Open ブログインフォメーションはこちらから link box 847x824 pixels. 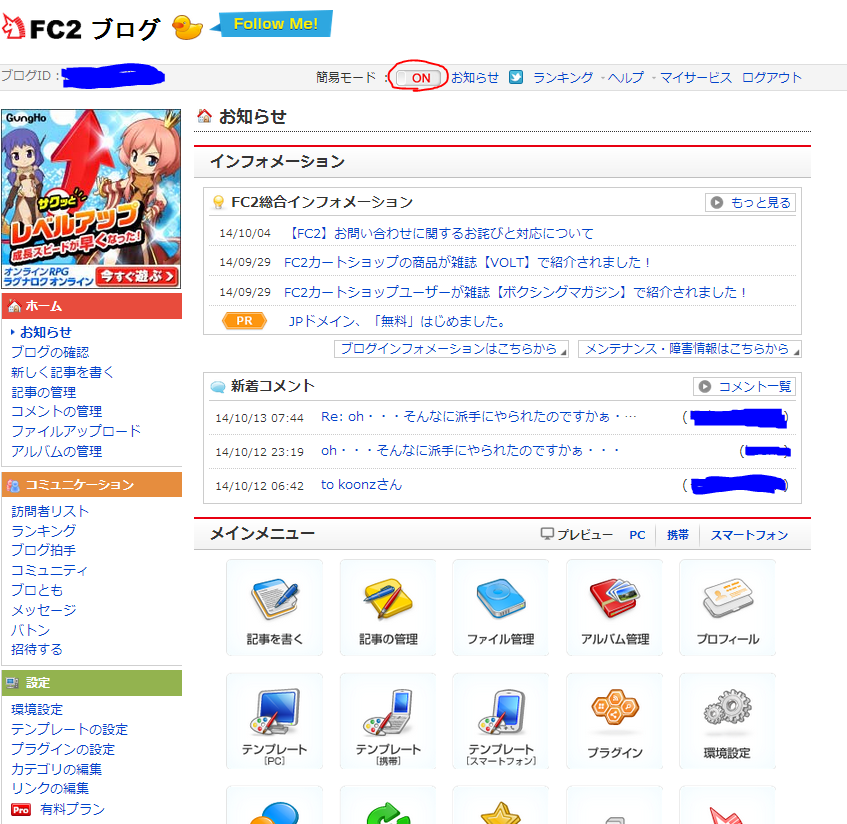click(x=452, y=349)
